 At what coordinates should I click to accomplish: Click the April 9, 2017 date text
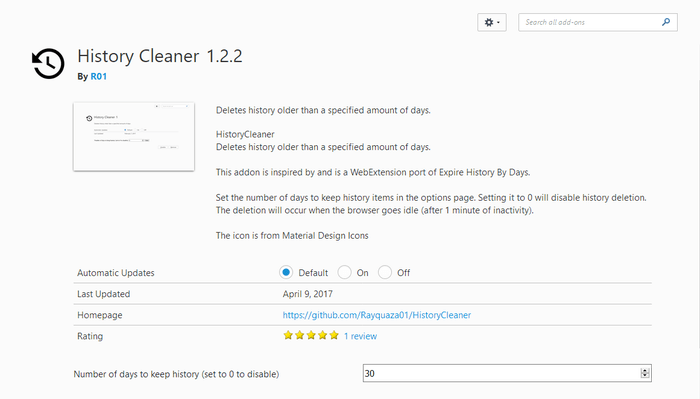pos(308,294)
